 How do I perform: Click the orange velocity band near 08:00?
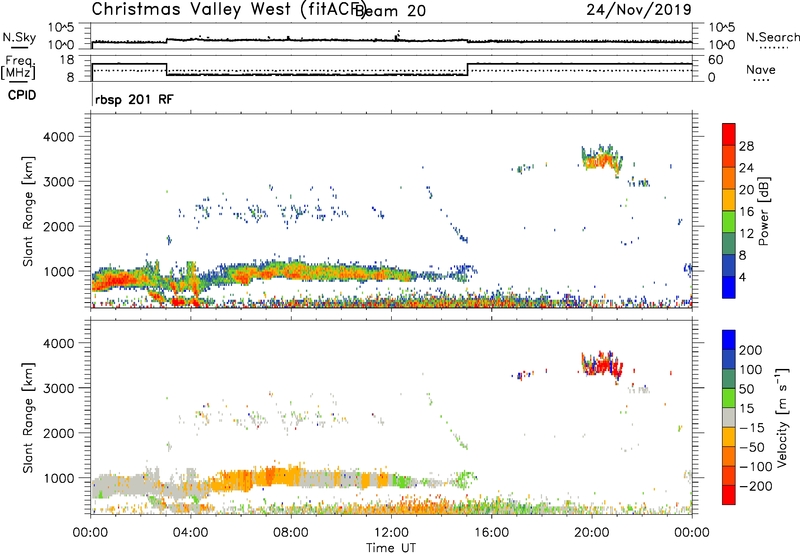coord(281,478)
